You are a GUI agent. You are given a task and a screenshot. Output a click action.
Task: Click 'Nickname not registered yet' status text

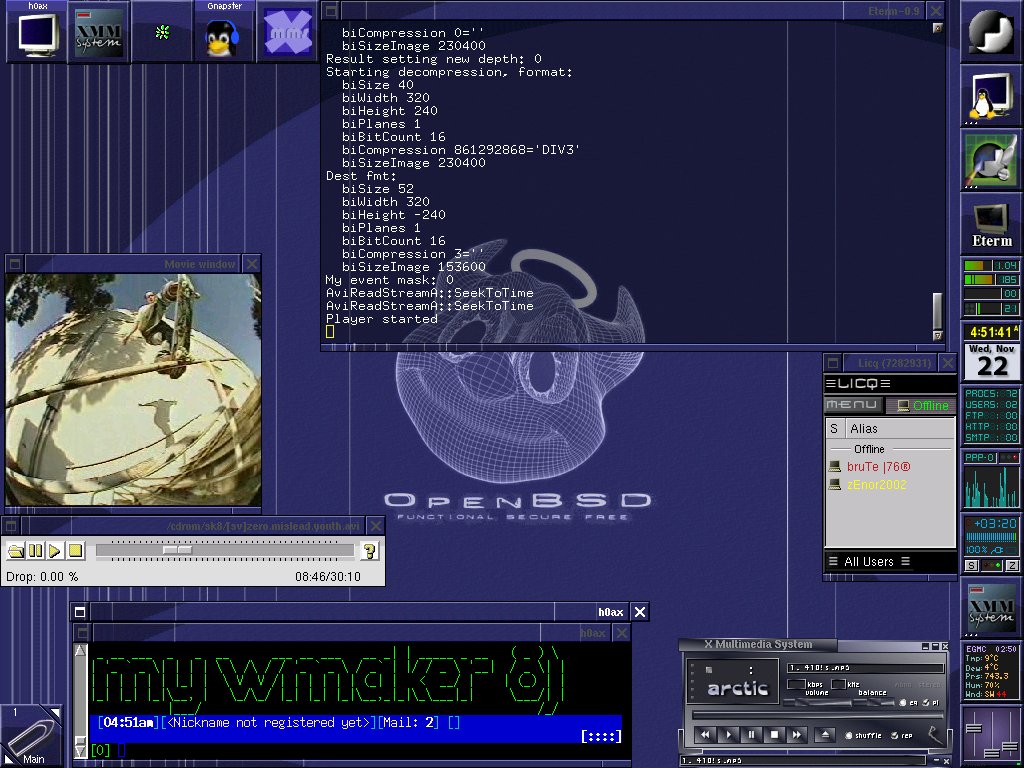(x=268, y=722)
